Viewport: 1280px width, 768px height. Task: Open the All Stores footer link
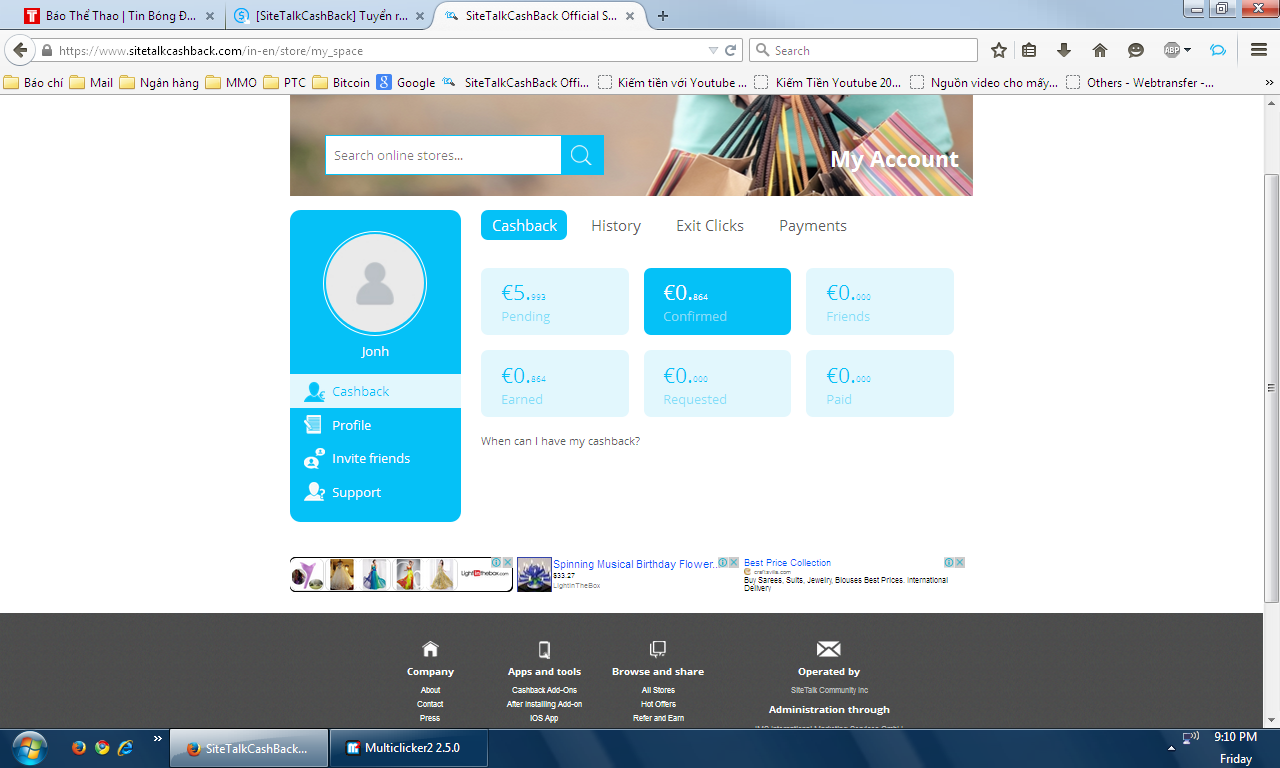coord(658,690)
